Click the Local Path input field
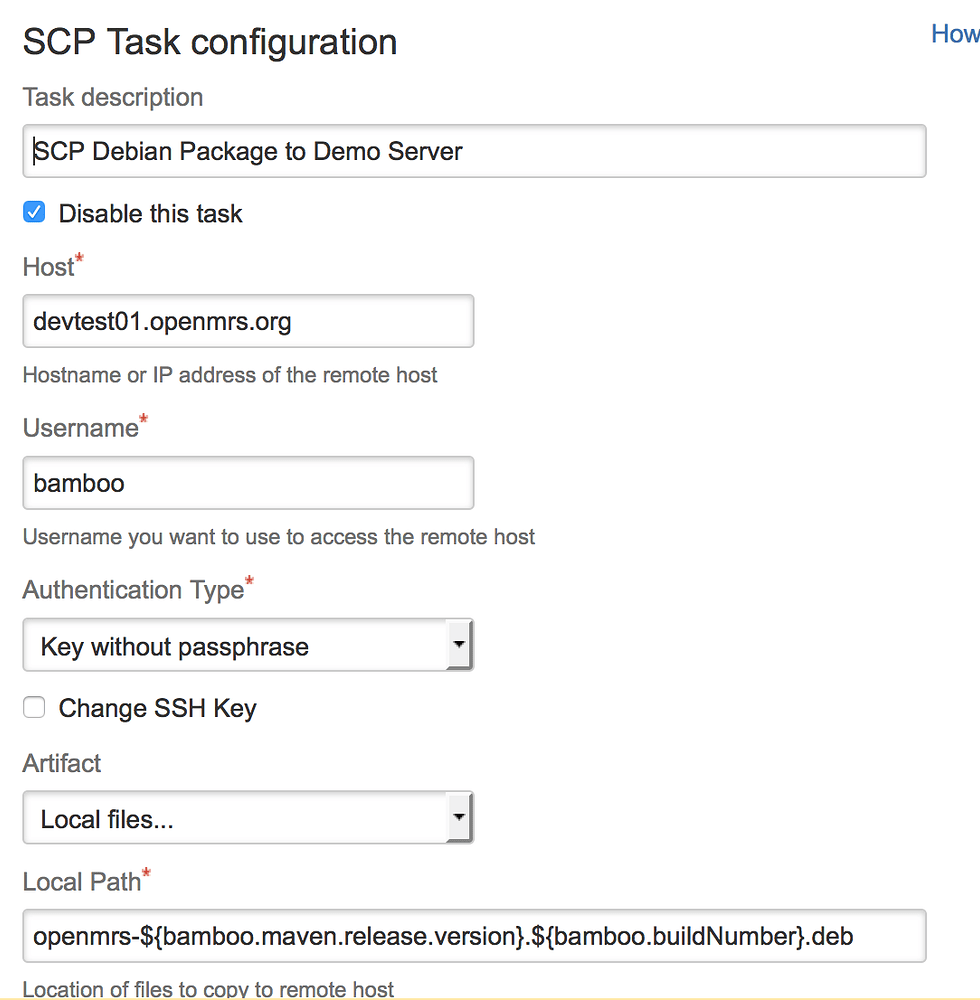The image size is (980, 1000). pyautogui.click(x=473, y=936)
